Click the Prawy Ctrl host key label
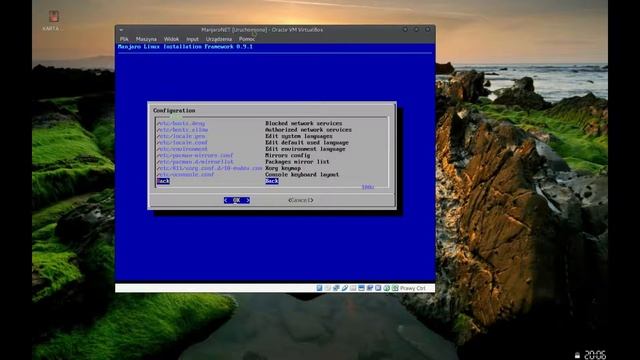 click(413, 288)
